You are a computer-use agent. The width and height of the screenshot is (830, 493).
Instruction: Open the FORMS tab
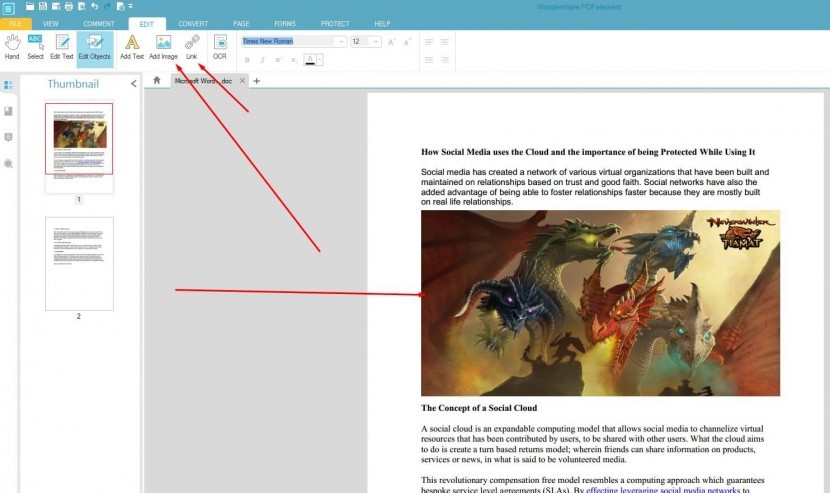click(285, 24)
